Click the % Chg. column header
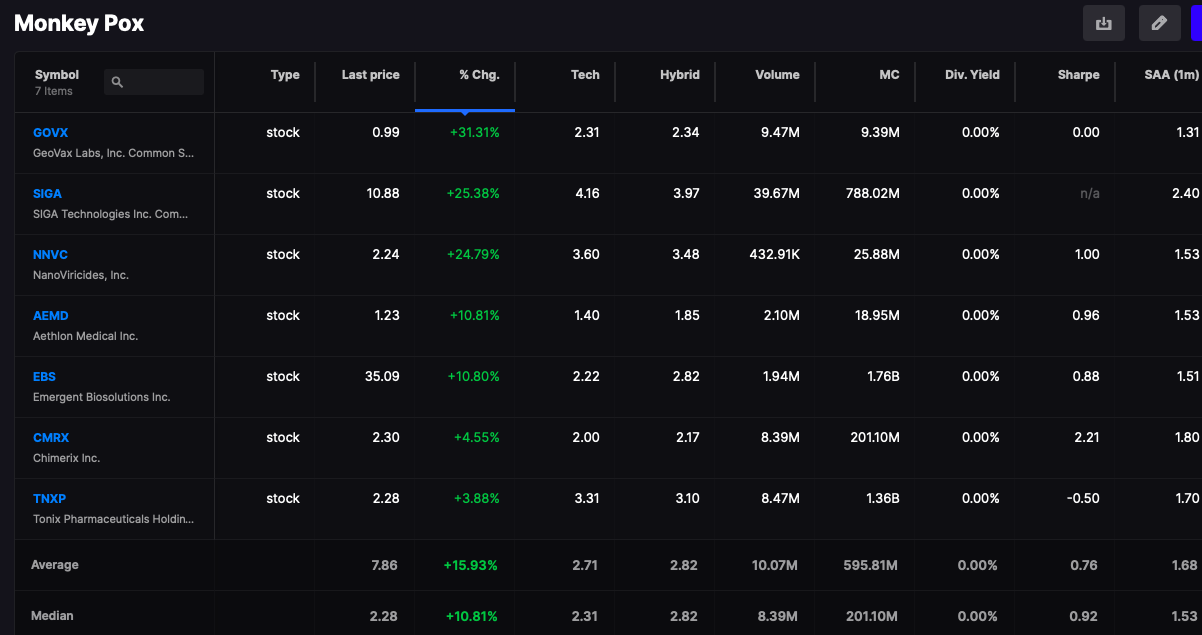 point(479,75)
